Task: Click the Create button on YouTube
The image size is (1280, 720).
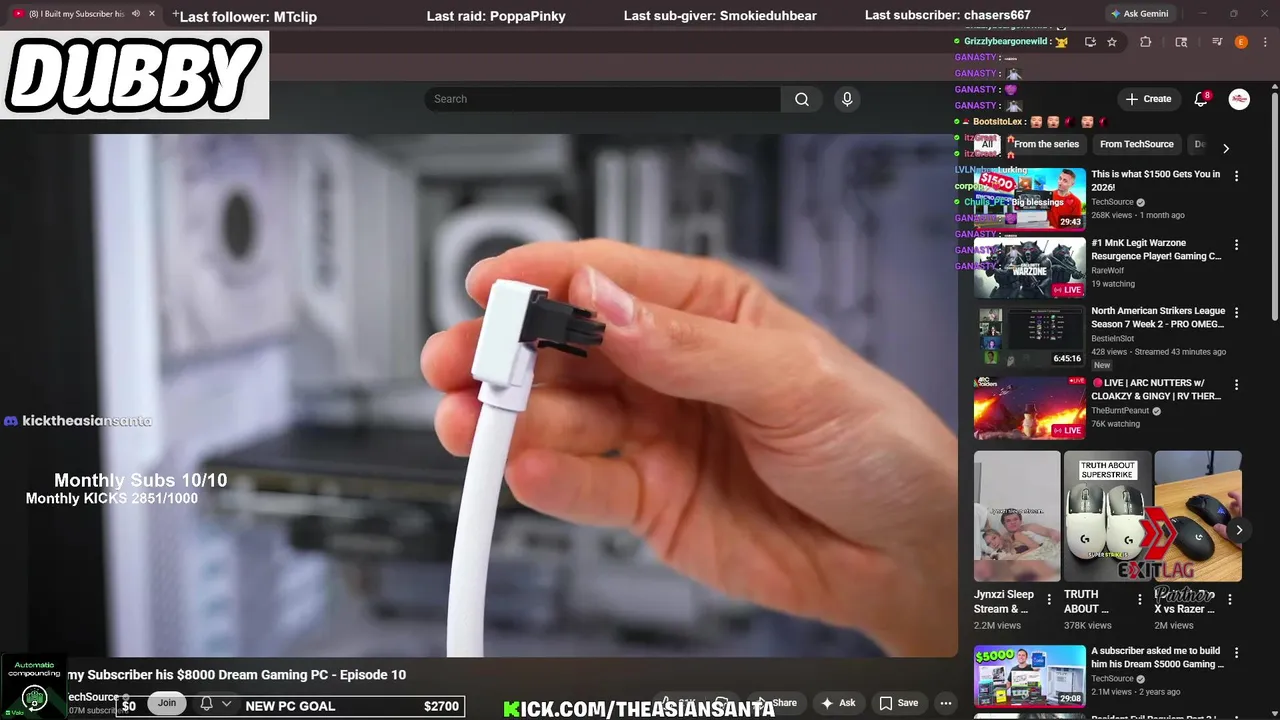Action: coord(1148,99)
